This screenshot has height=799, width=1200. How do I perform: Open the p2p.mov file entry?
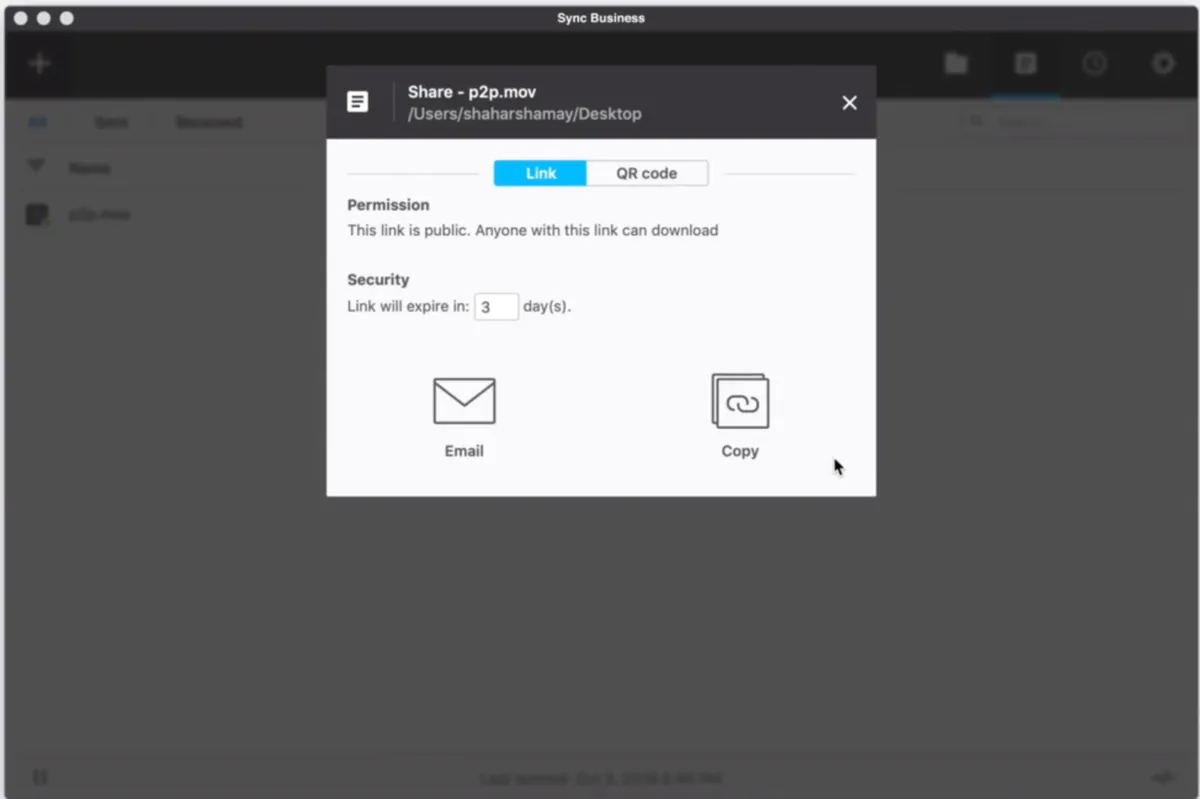[100, 214]
